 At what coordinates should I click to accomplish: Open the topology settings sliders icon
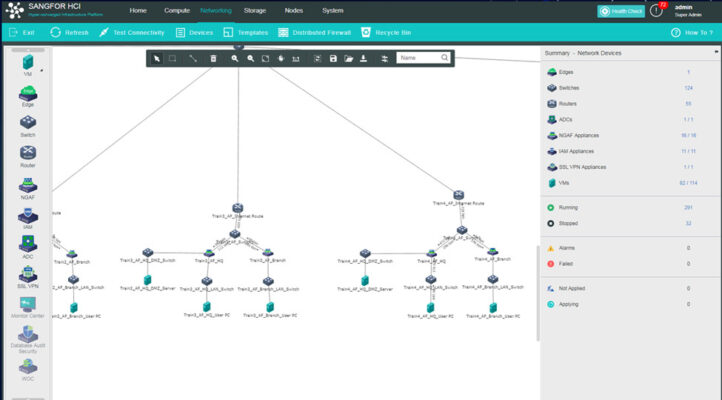[384, 58]
